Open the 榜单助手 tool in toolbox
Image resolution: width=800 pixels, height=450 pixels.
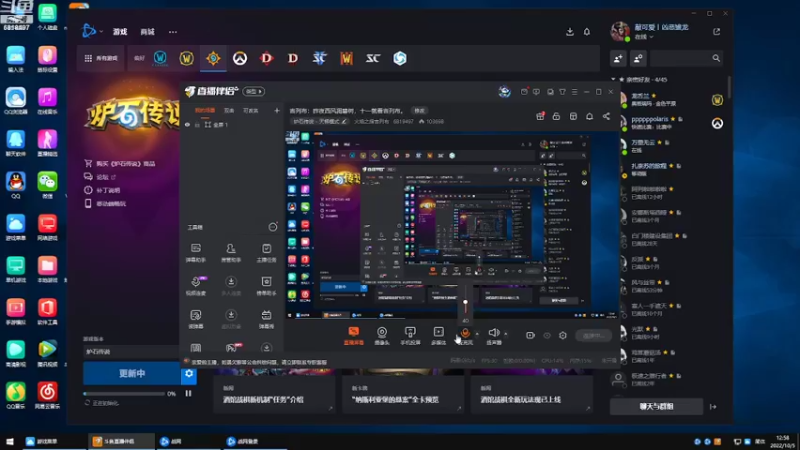click(x=266, y=286)
